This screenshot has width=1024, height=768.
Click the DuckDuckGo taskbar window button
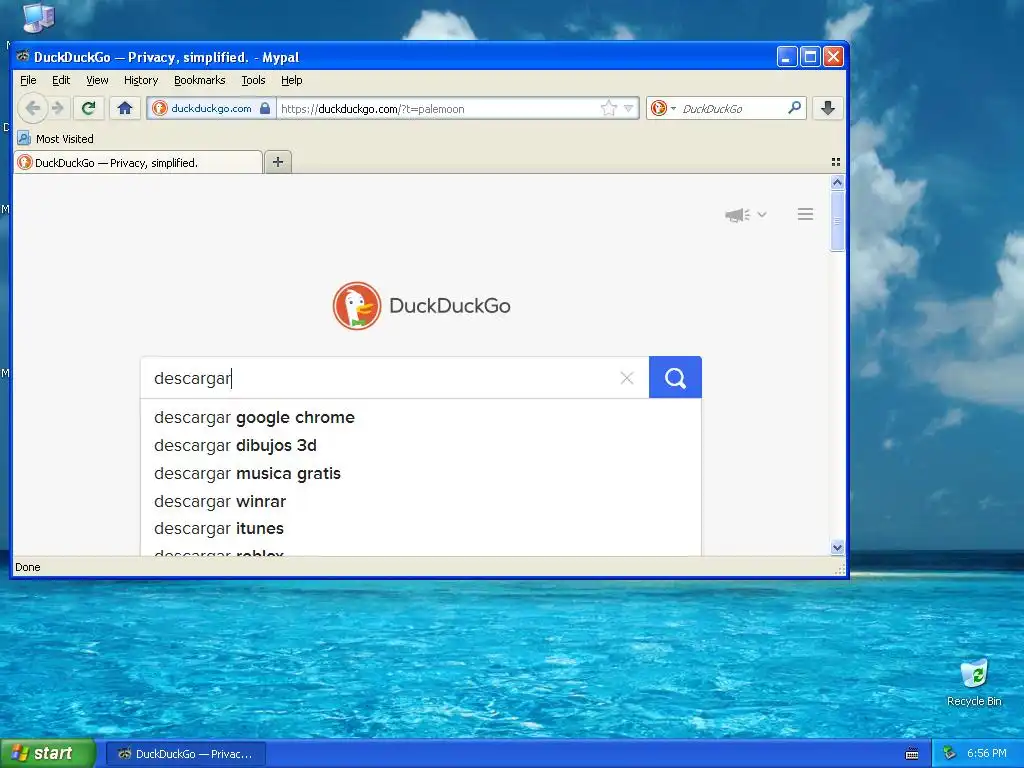186,754
